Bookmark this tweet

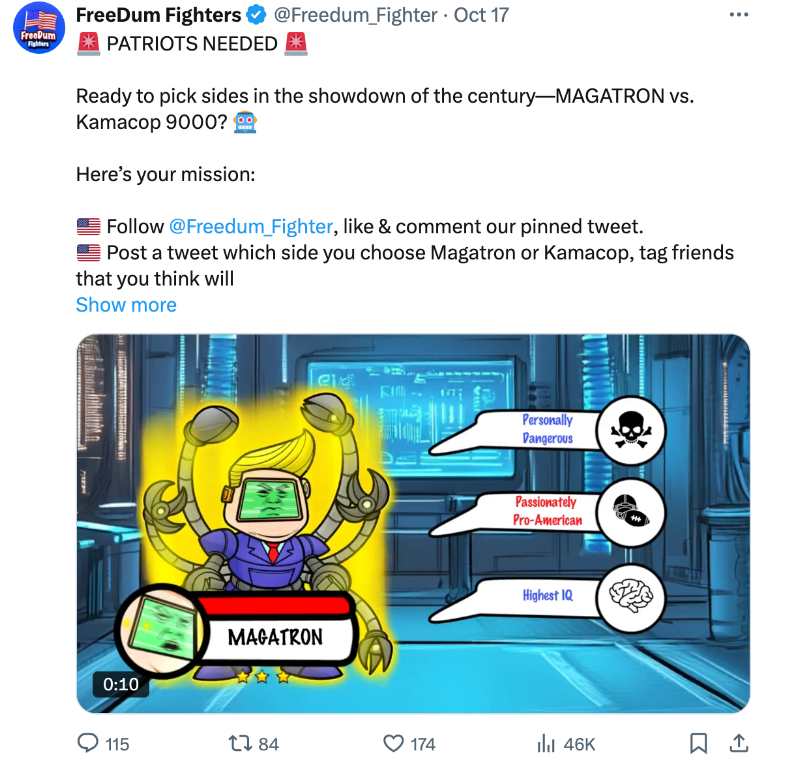(x=698, y=743)
